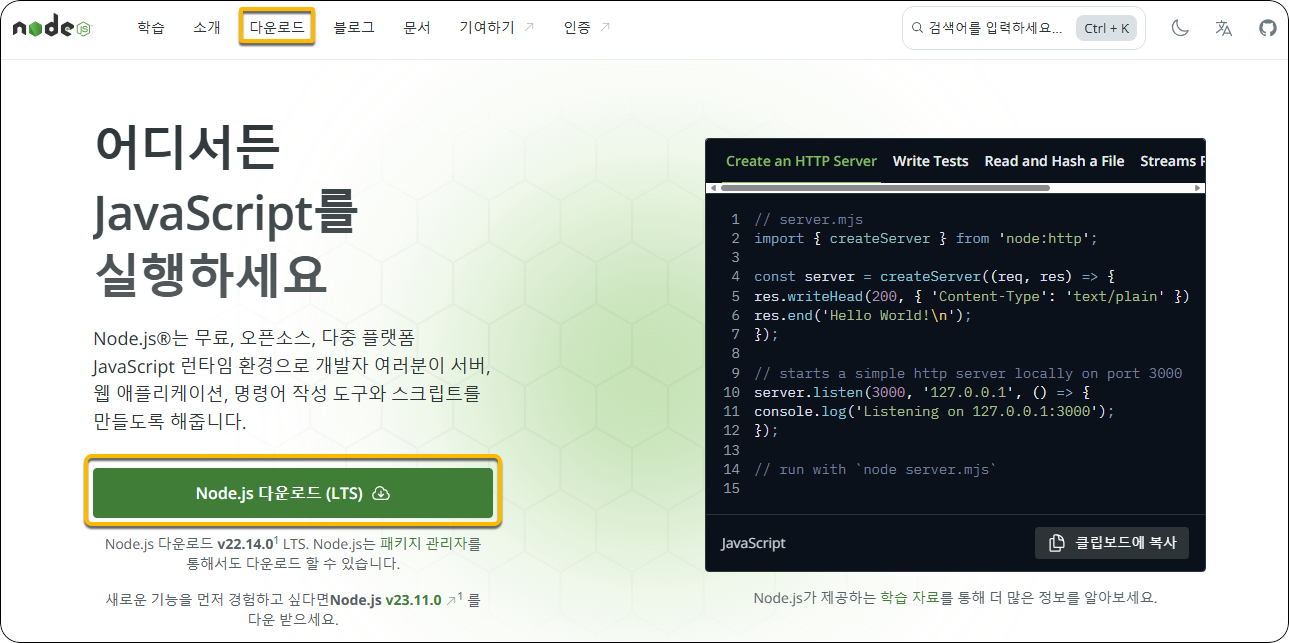
Task: Click the 'server.listen(3000' code line
Action: coord(921,392)
